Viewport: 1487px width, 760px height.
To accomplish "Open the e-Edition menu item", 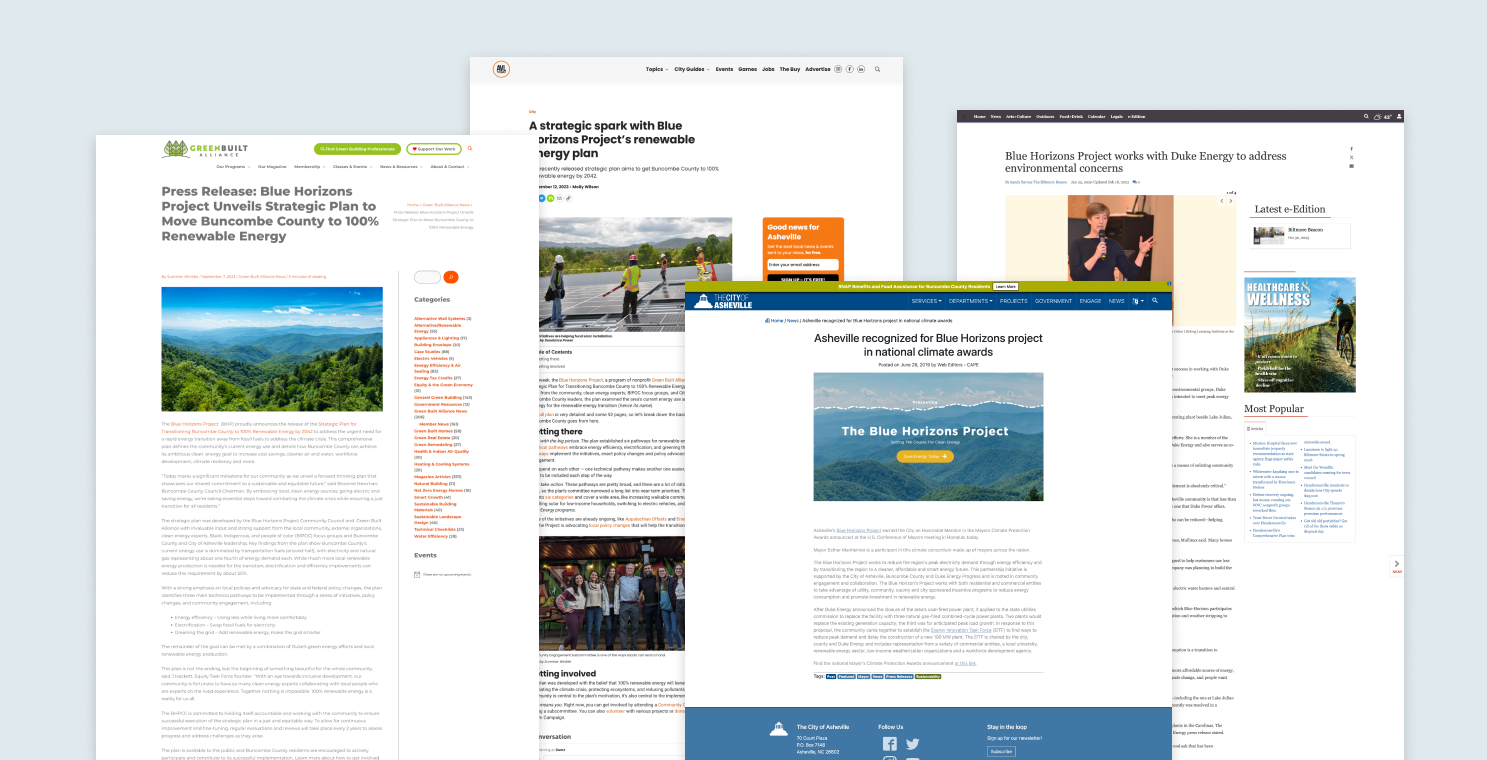I will click(1137, 116).
